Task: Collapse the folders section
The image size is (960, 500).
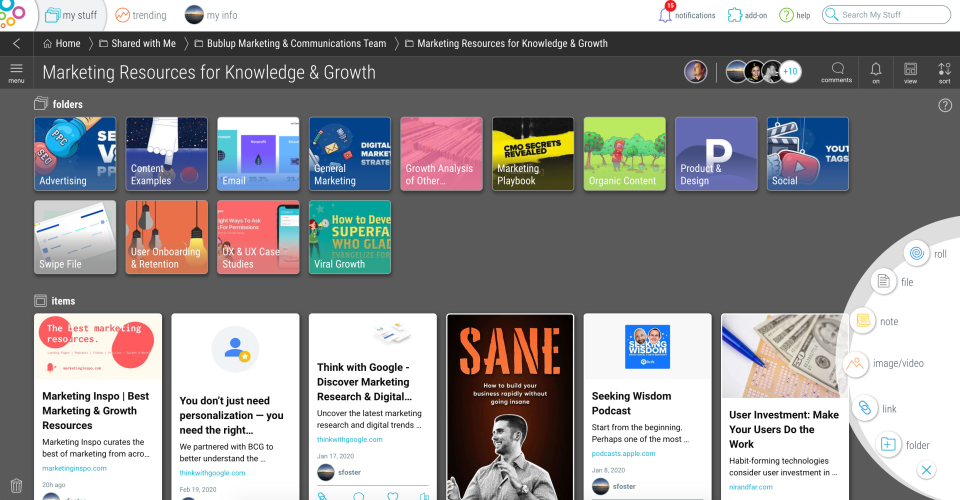Action: (x=41, y=104)
